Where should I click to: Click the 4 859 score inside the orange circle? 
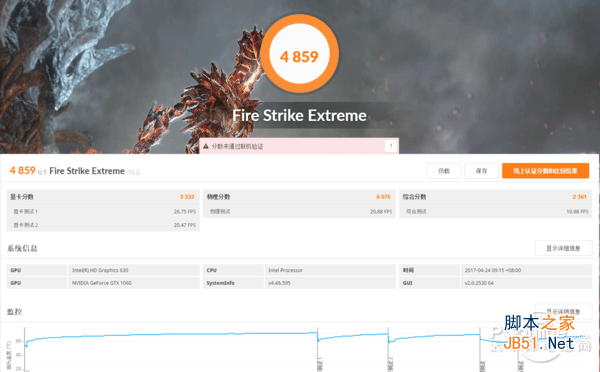coord(299,57)
